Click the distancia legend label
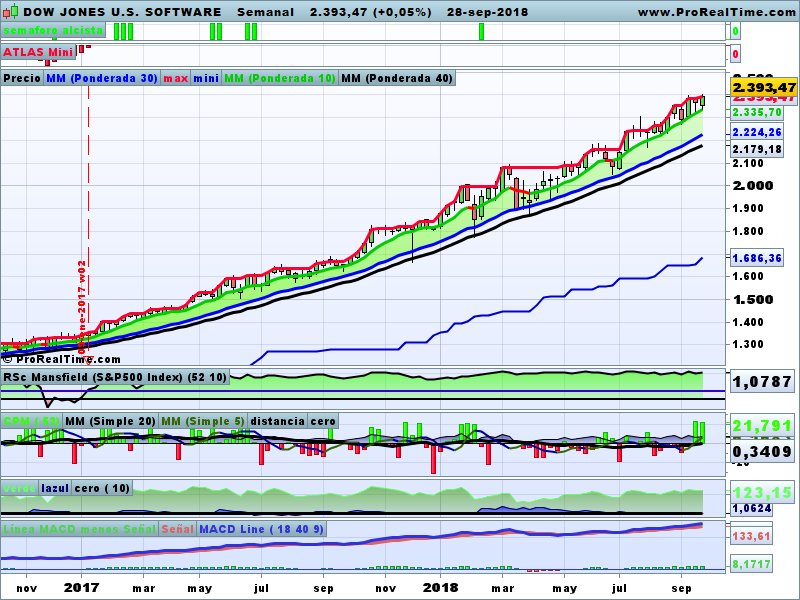 coord(278,421)
